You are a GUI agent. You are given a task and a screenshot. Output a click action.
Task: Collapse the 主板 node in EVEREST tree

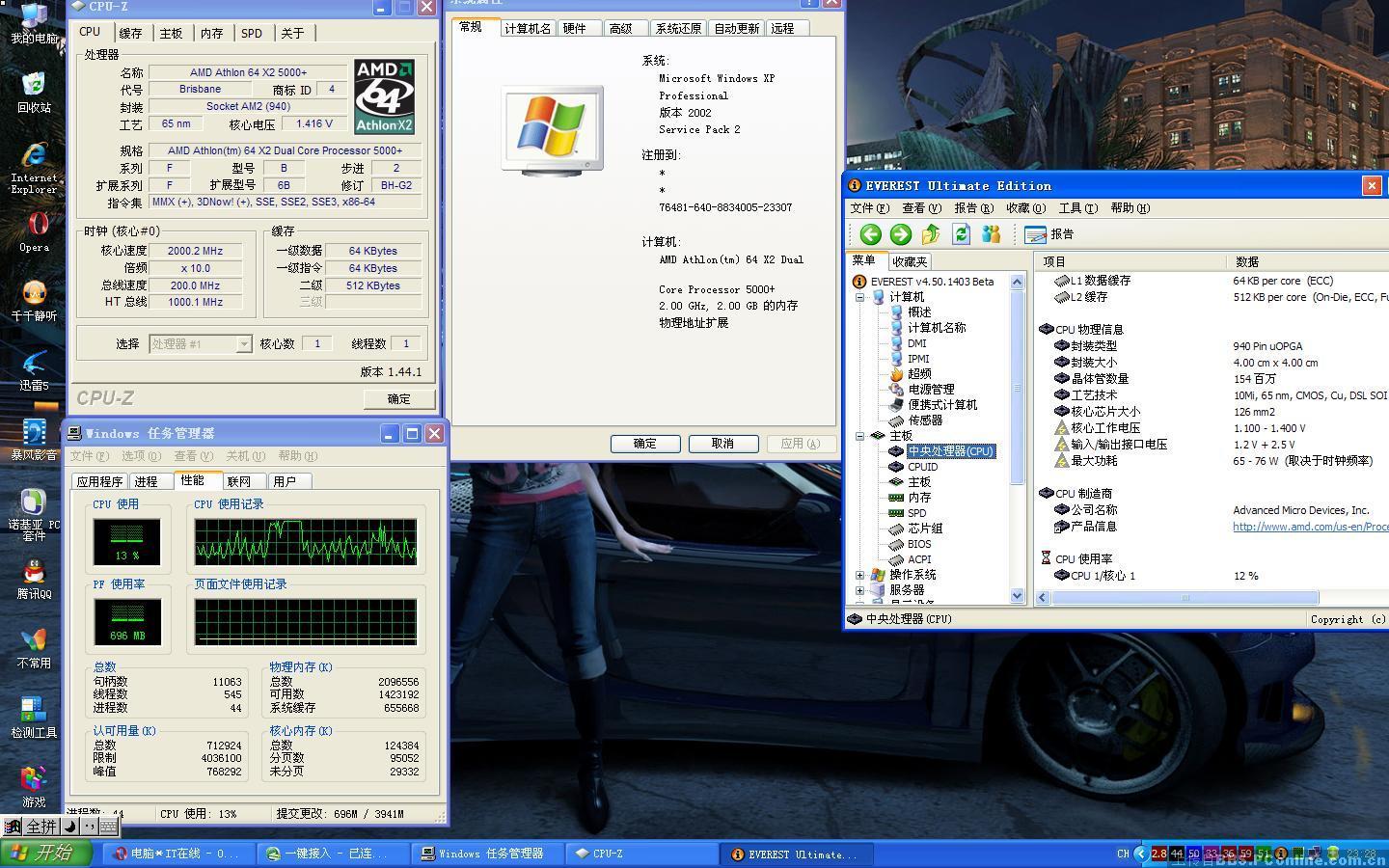point(859,436)
